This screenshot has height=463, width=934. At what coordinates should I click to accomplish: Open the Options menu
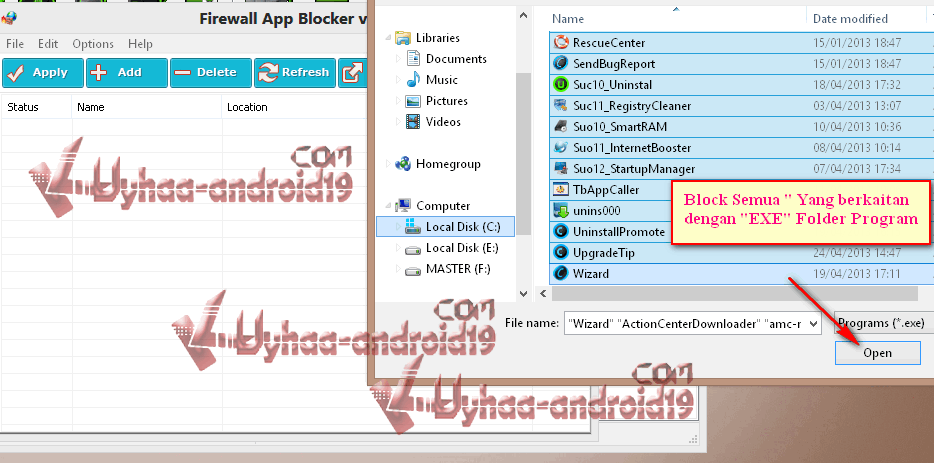pyautogui.click(x=93, y=44)
